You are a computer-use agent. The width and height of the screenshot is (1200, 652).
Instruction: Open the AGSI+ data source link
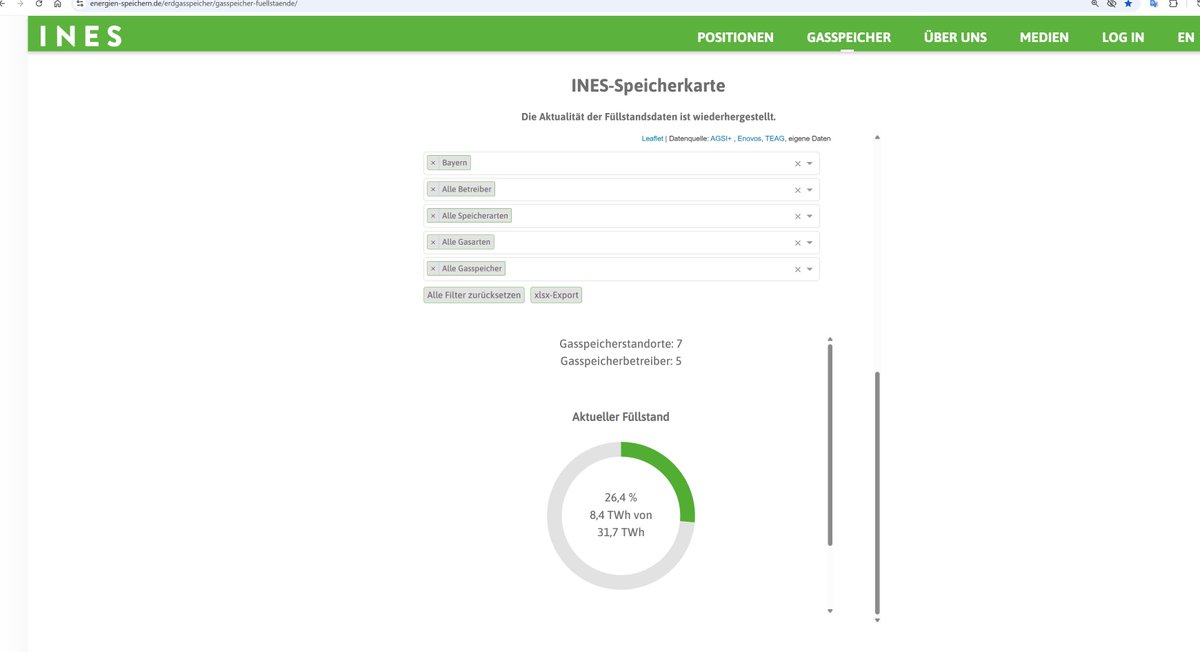[x=721, y=139]
